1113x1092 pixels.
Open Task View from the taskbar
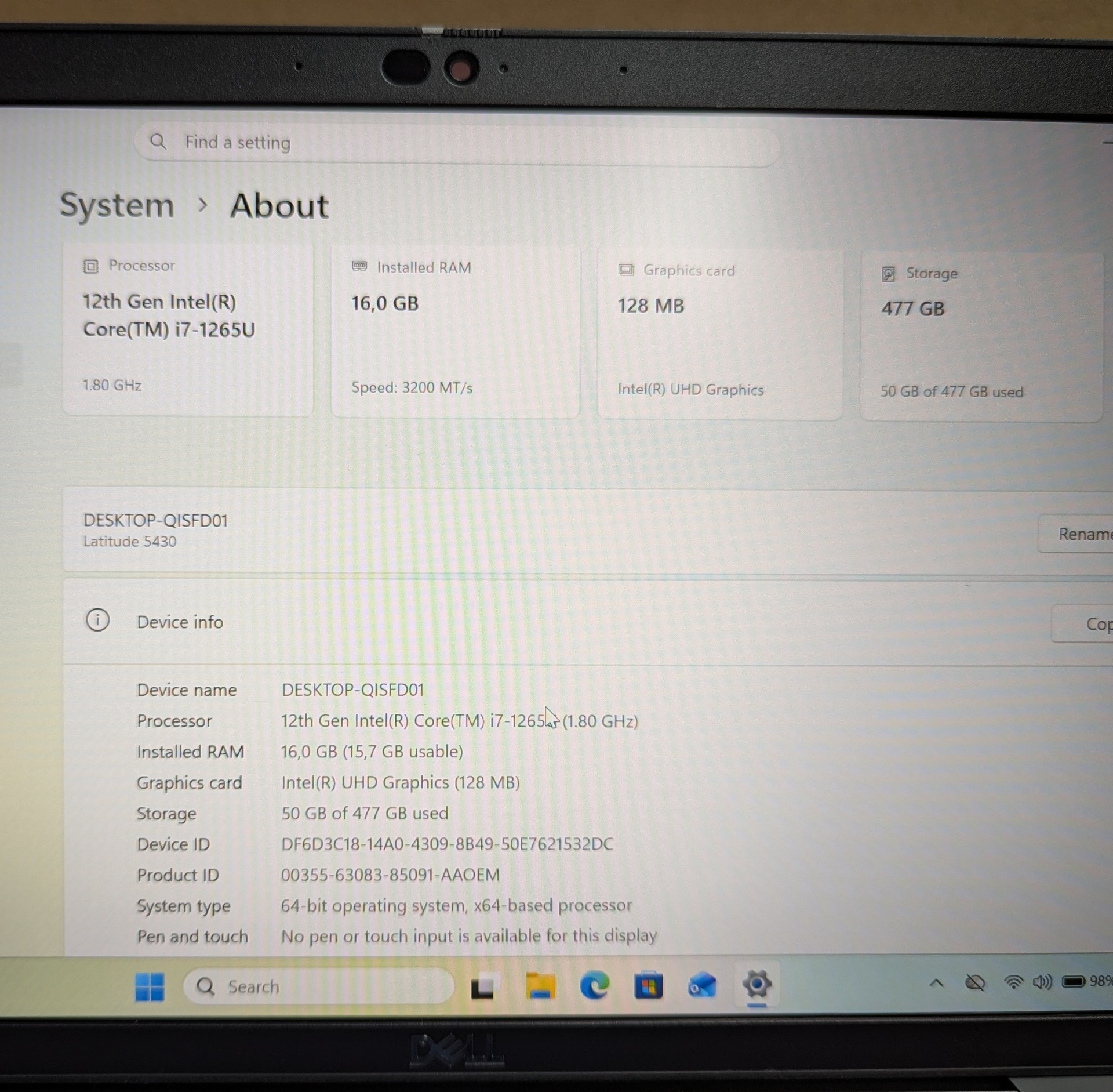point(482,987)
